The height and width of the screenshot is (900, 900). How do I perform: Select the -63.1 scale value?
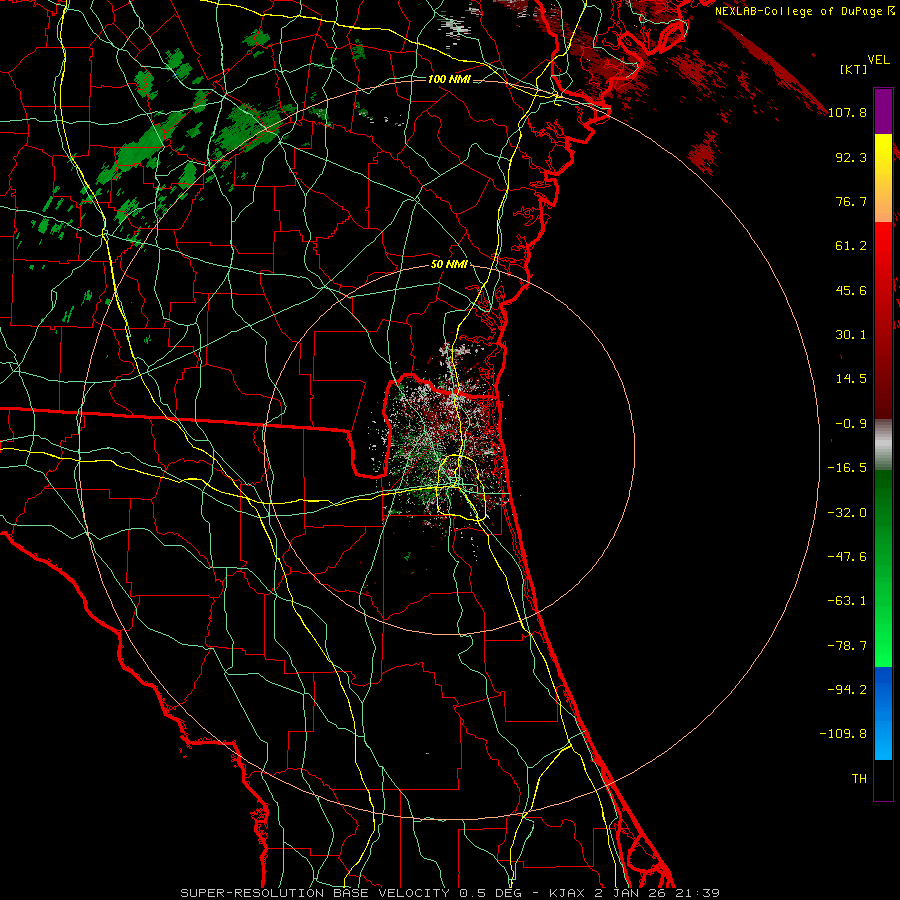(847, 601)
